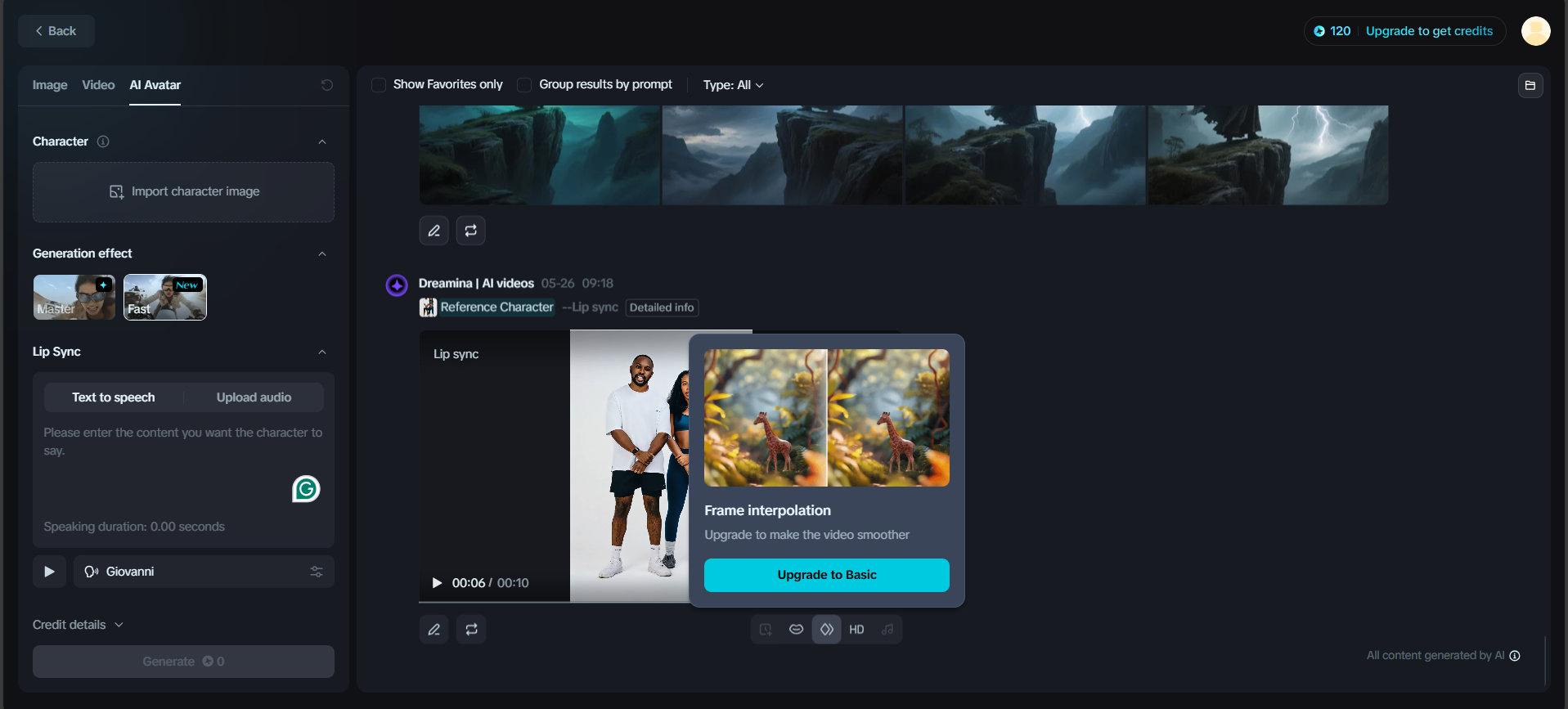
Task: Click "Upgrade to make the video smoother" text
Action: pyautogui.click(x=806, y=535)
